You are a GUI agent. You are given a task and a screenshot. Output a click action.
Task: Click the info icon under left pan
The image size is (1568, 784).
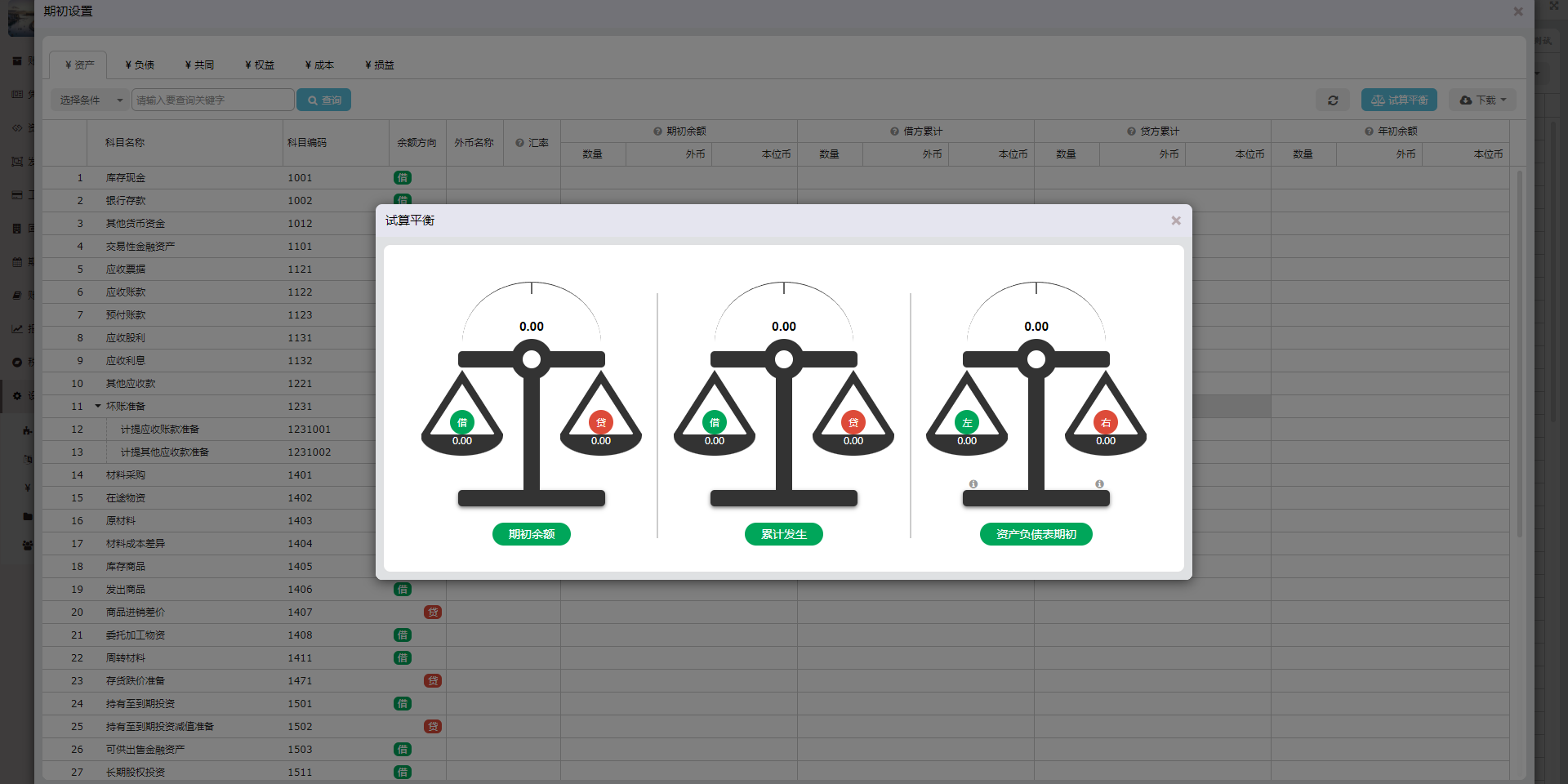coord(973,484)
